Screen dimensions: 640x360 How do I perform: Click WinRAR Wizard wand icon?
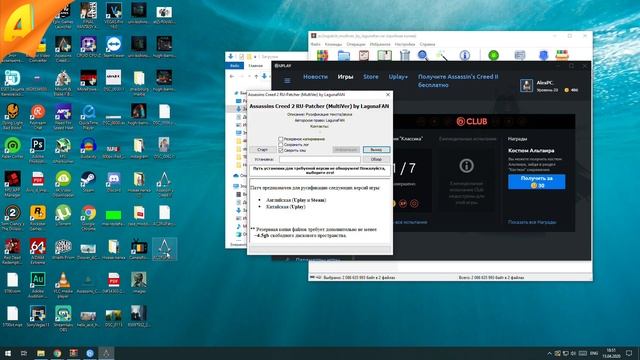pyautogui.click(x=442, y=55)
